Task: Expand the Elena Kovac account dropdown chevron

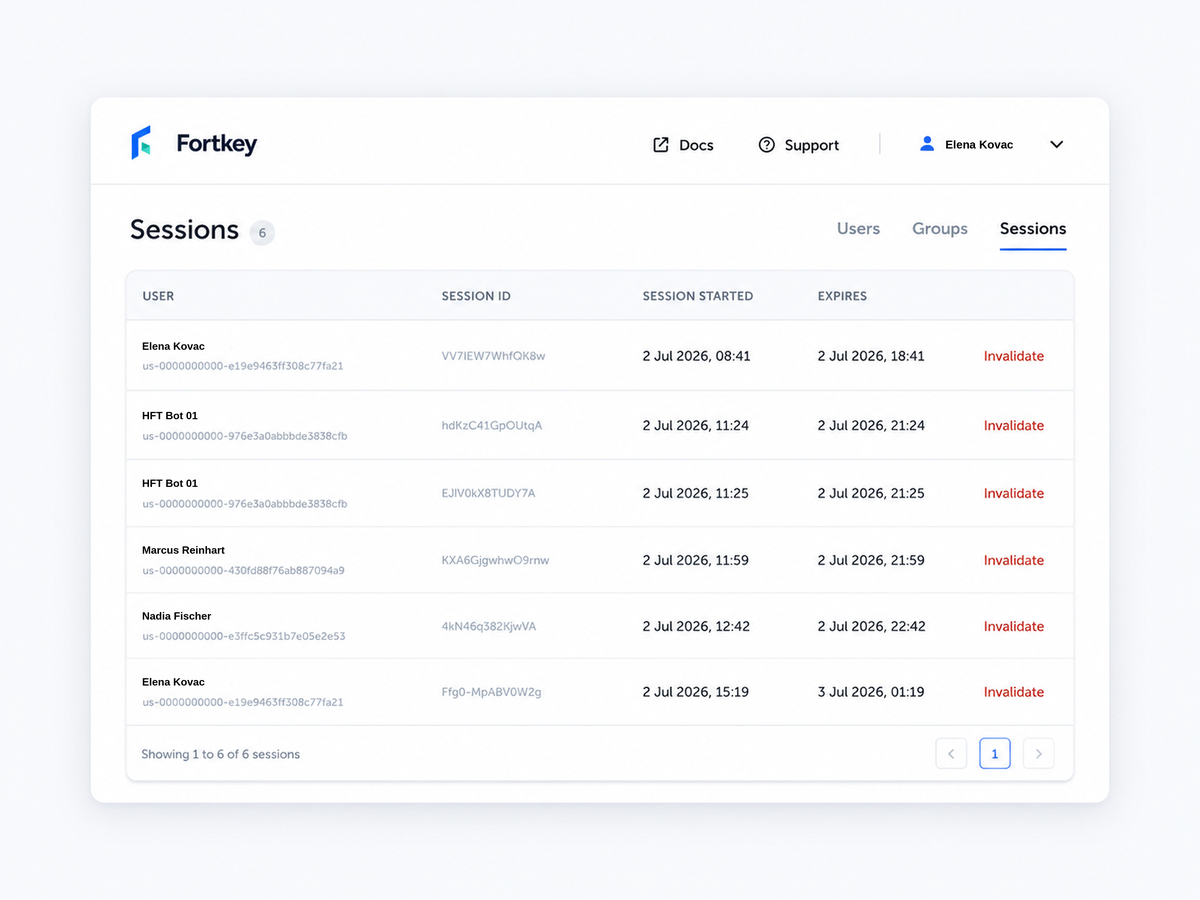Action: tap(1057, 145)
